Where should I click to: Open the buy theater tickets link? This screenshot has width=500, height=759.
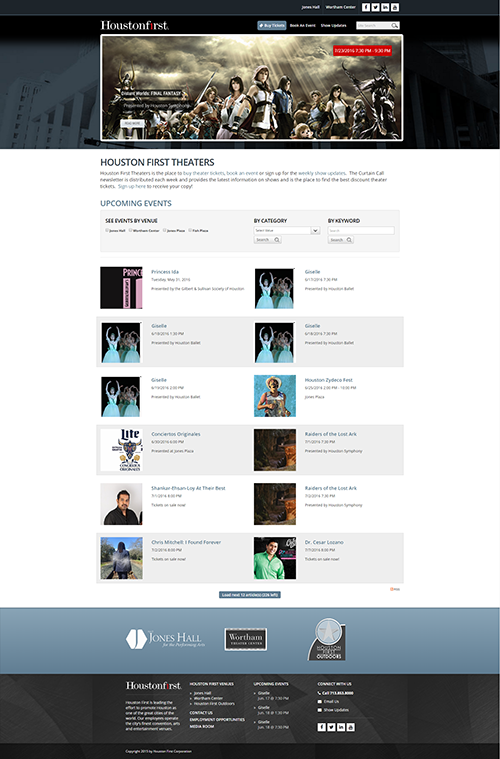204,173
